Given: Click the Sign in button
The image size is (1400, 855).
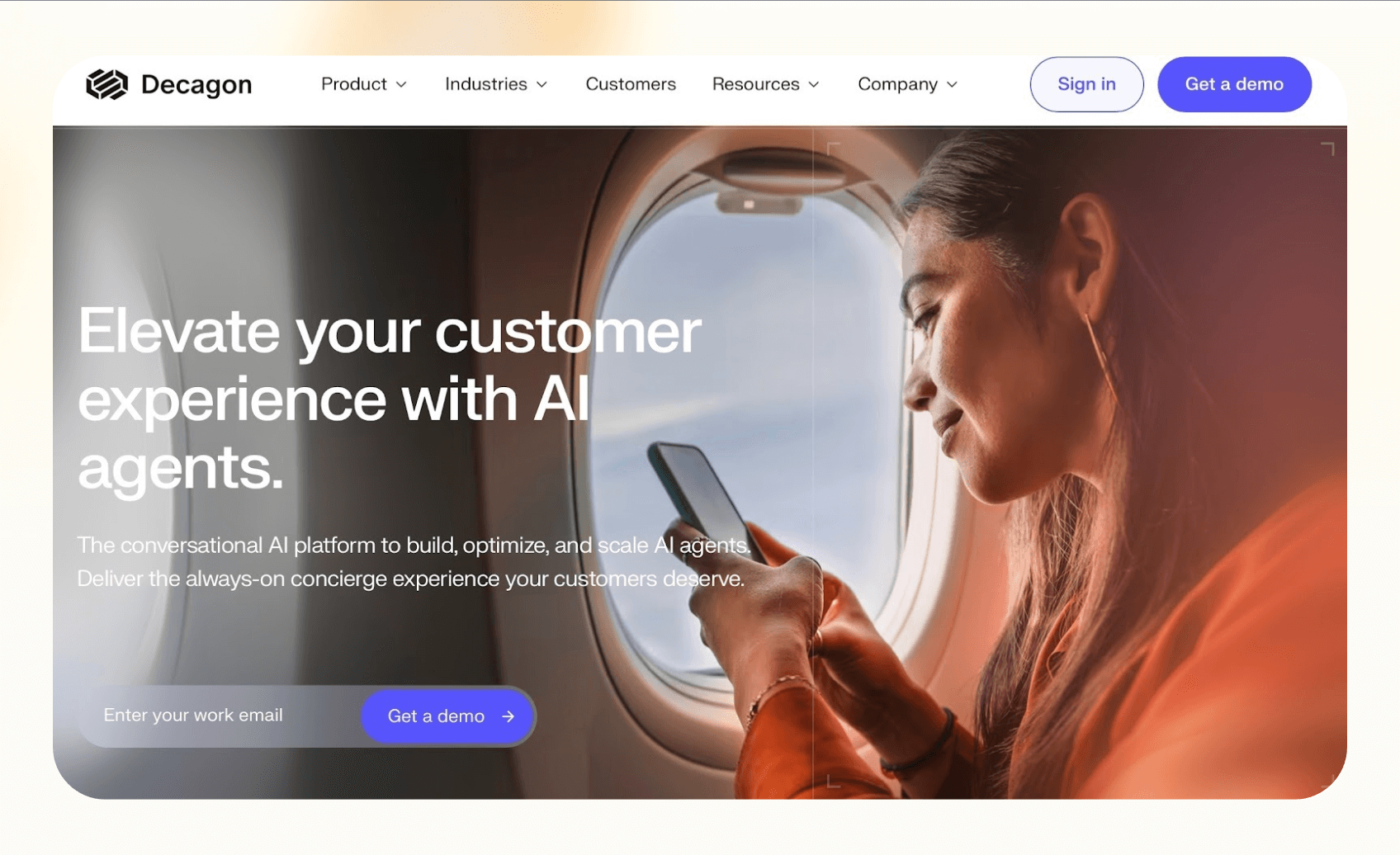Looking at the screenshot, I should 1086,84.
